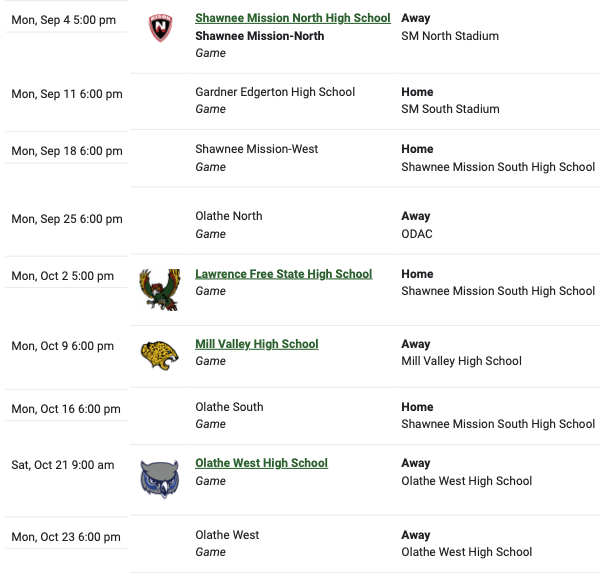Click Shawnee Mission-West opponent name
This screenshot has width=600, height=574.
[256, 149]
